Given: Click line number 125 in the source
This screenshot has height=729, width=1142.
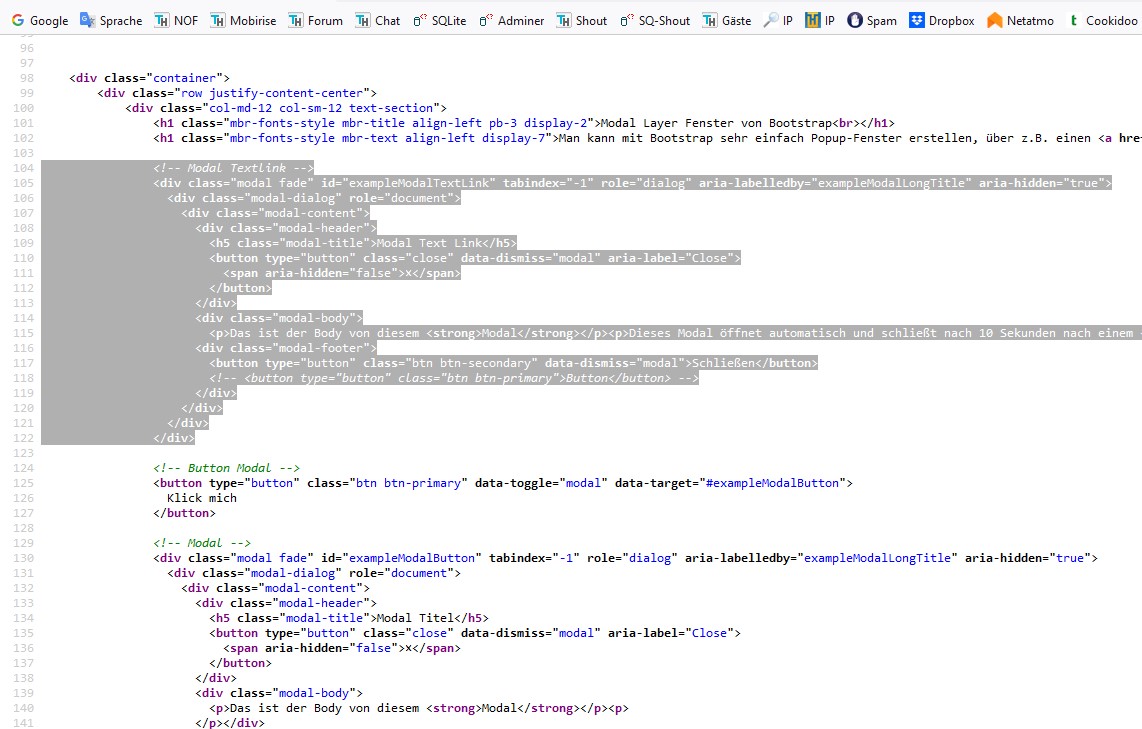Looking at the screenshot, I should pos(23,483).
